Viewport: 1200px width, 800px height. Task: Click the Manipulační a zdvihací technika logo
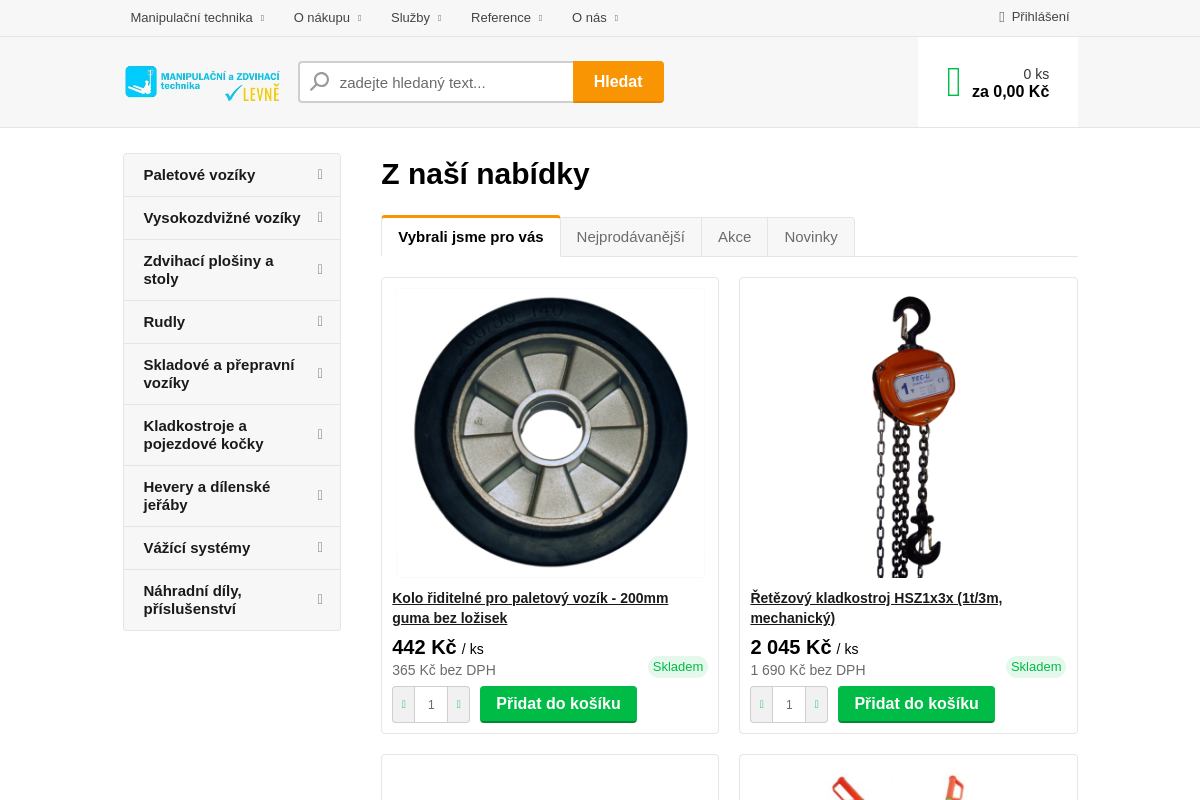[x=201, y=82]
